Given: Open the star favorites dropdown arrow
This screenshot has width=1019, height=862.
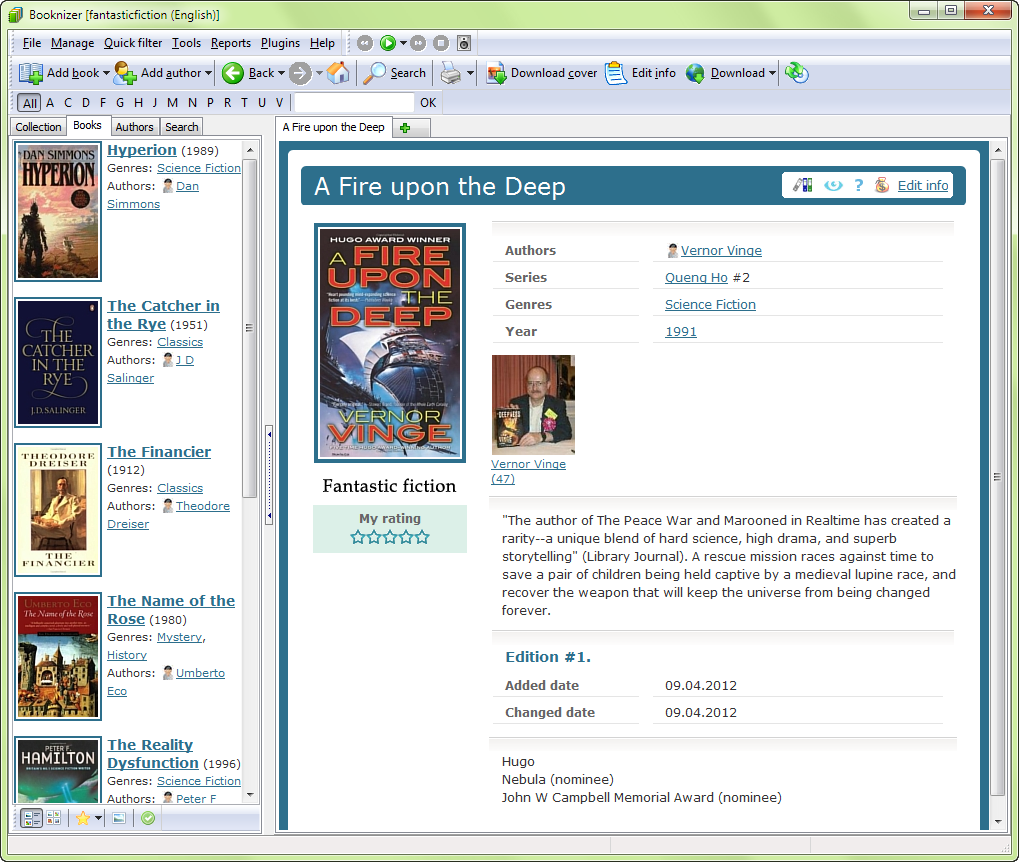Looking at the screenshot, I should [x=98, y=818].
